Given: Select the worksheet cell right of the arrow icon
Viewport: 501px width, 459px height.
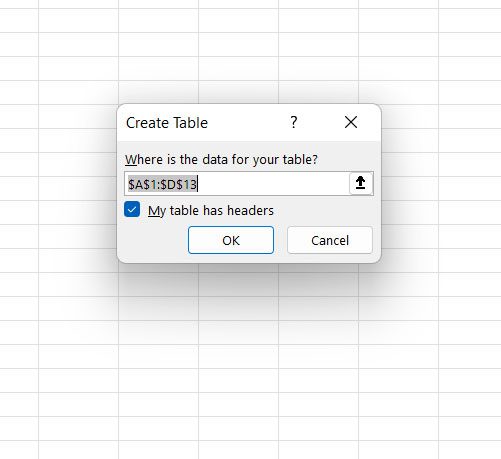Looking at the screenshot, I should tap(410, 188).
